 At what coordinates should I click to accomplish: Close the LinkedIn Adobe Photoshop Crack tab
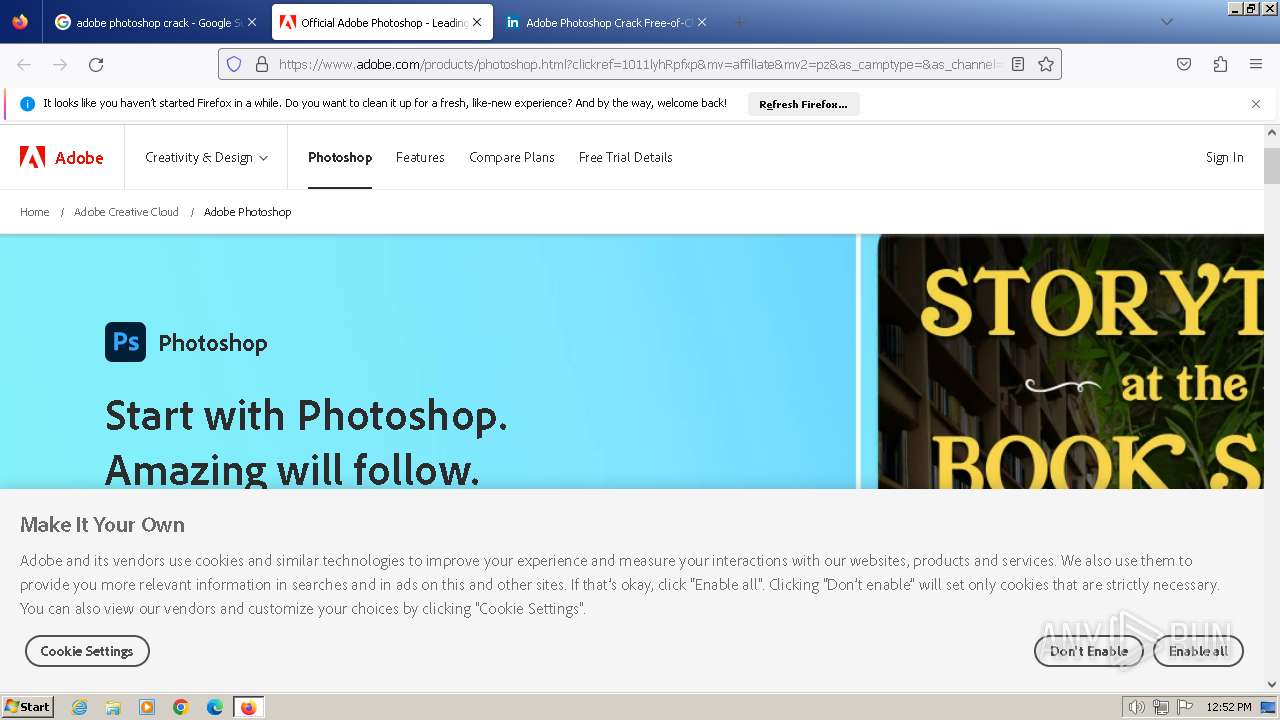[702, 22]
